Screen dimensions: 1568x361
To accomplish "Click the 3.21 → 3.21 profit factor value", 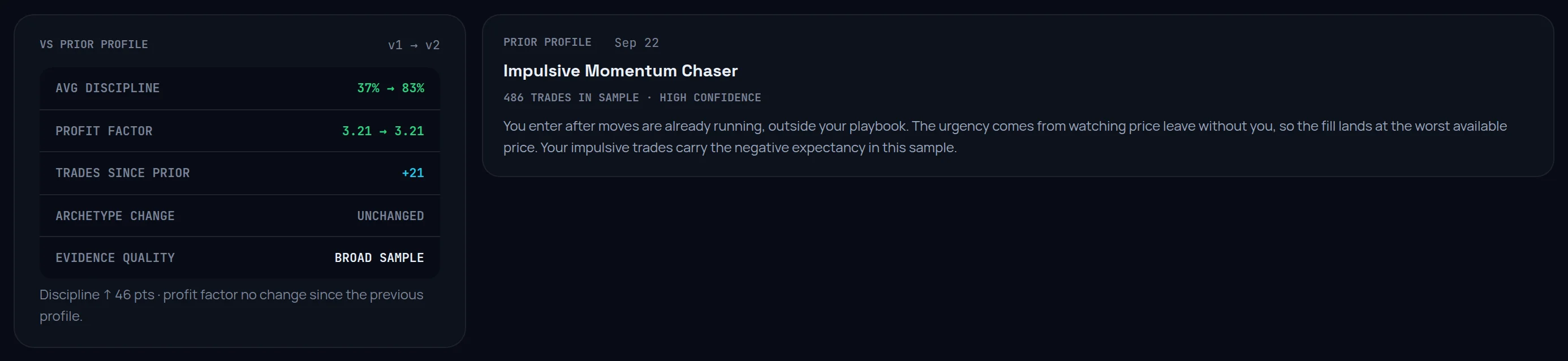I will 383,131.
